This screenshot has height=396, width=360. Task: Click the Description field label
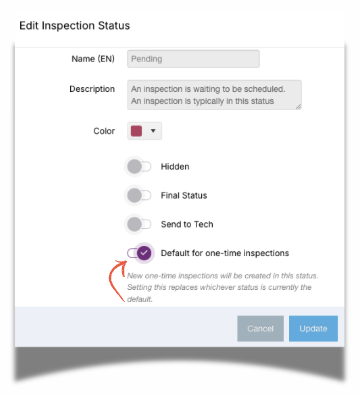[x=92, y=89]
